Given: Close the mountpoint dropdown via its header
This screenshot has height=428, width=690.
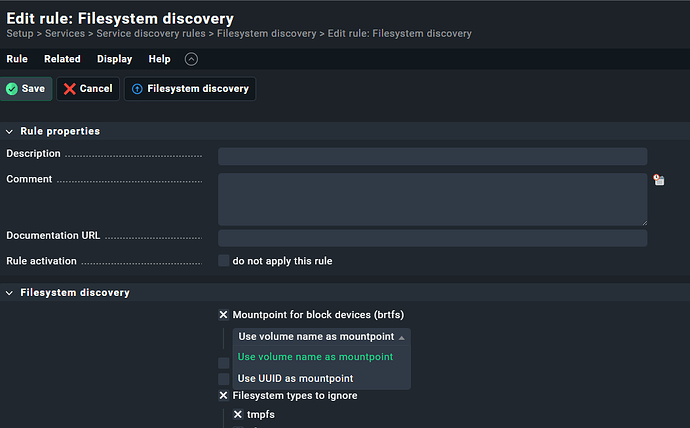Looking at the screenshot, I should [321, 337].
